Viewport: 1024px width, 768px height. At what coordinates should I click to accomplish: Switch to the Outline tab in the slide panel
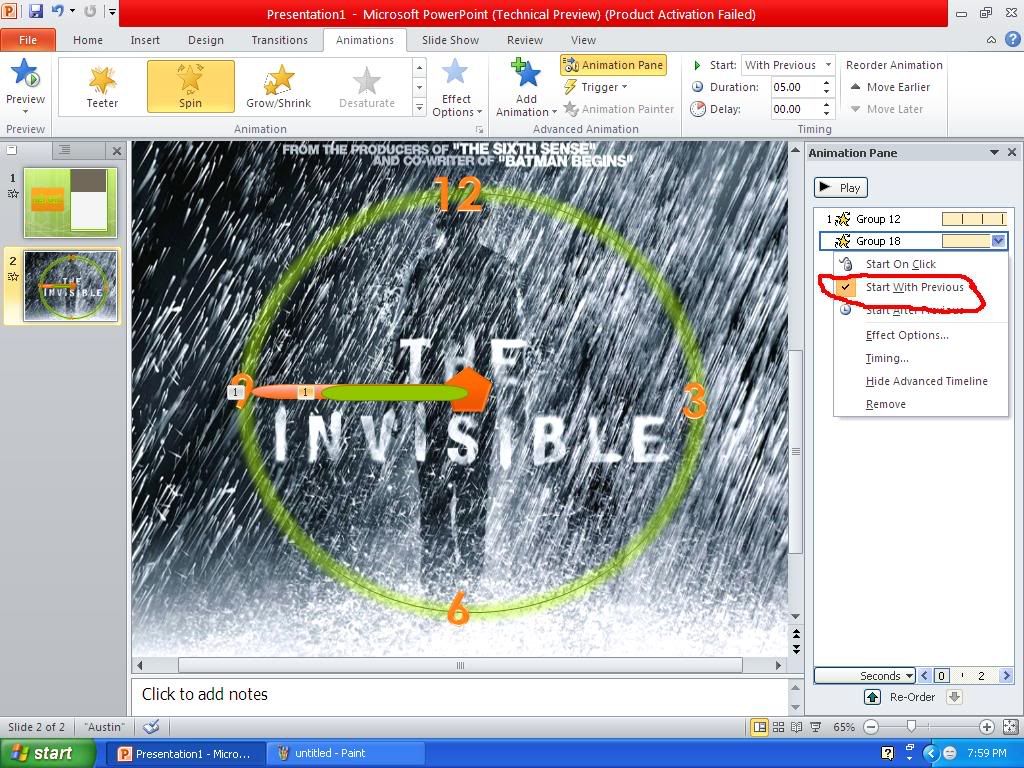click(65, 150)
